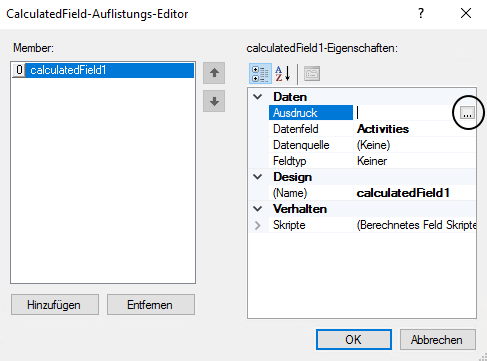The height and width of the screenshot is (361, 487).
Task: Click the index 0 box beside calculatedField1
Action: 19,70
